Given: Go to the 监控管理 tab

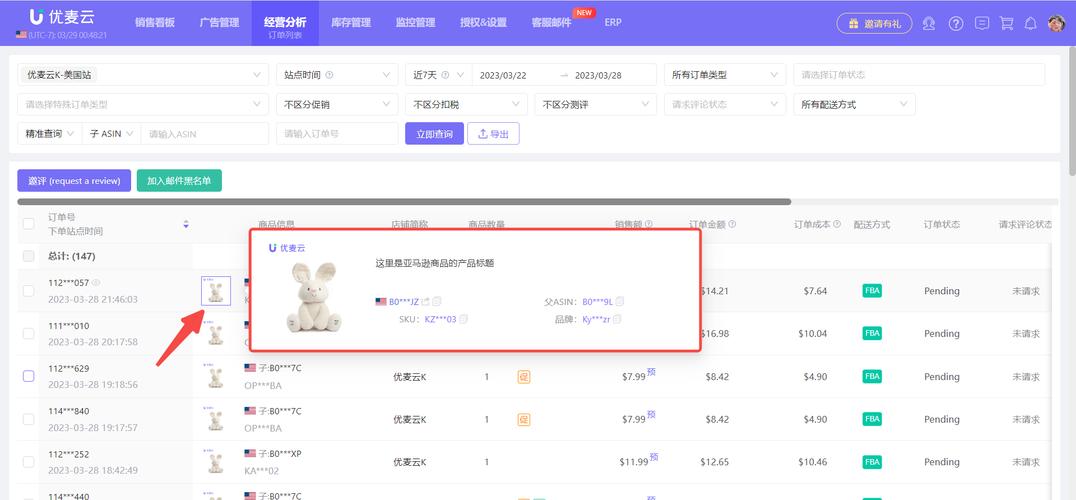Looking at the screenshot, I should [415, 23].
